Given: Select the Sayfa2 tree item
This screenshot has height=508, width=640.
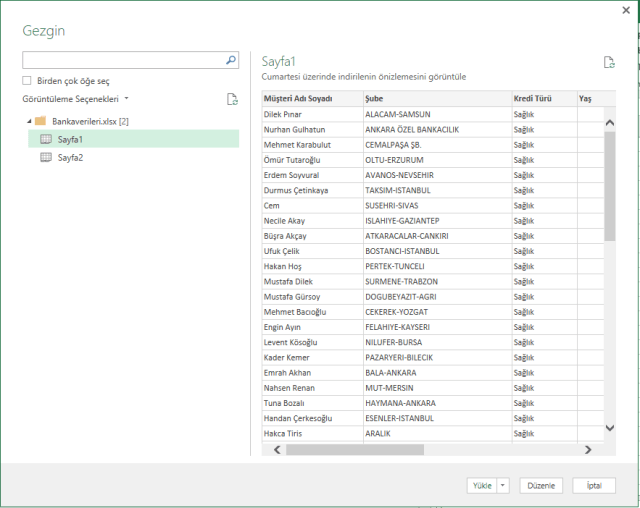Looking at the screenshot, I should point(133,157).
